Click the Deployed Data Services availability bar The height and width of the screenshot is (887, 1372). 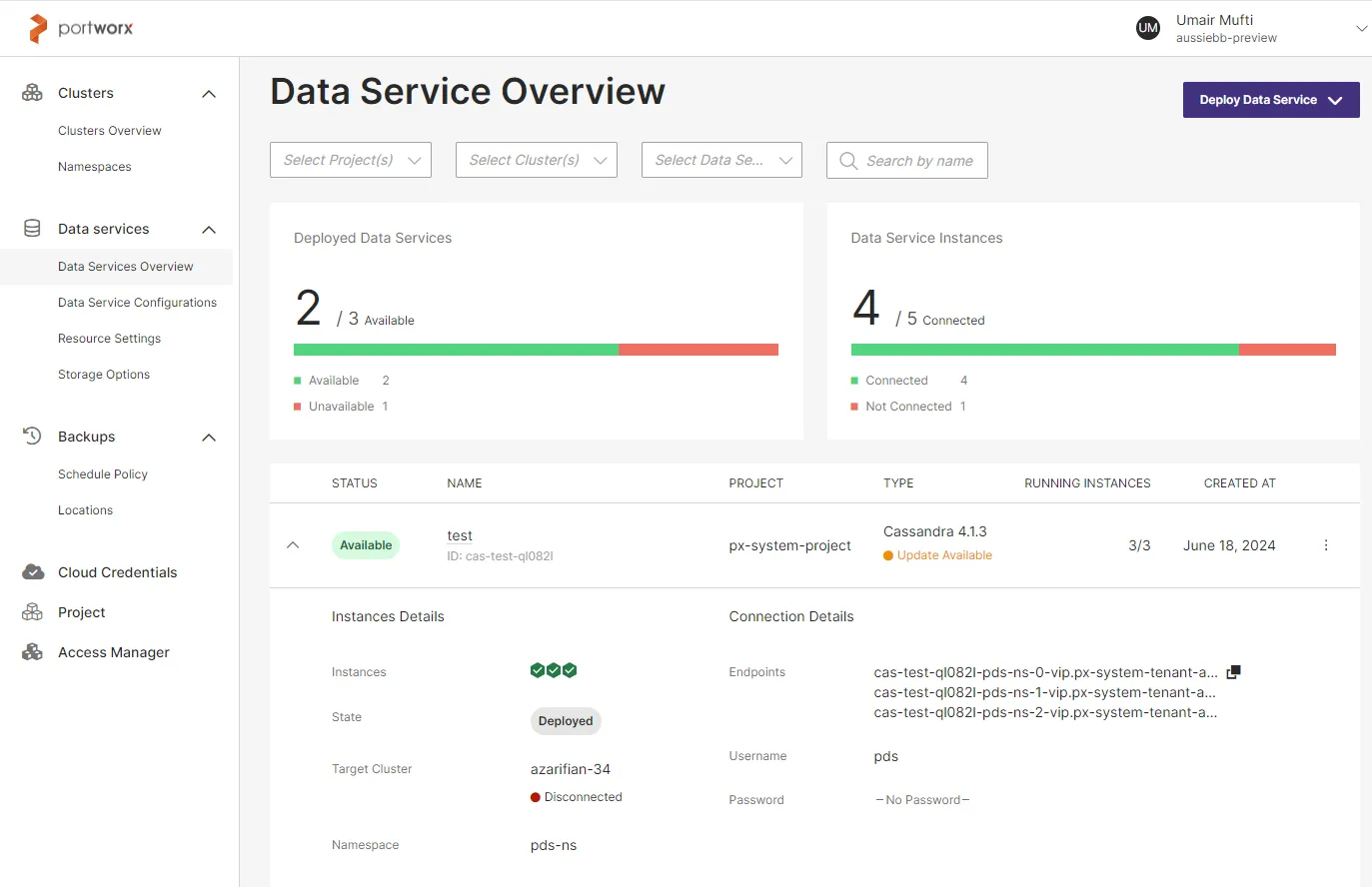point(536,350)
